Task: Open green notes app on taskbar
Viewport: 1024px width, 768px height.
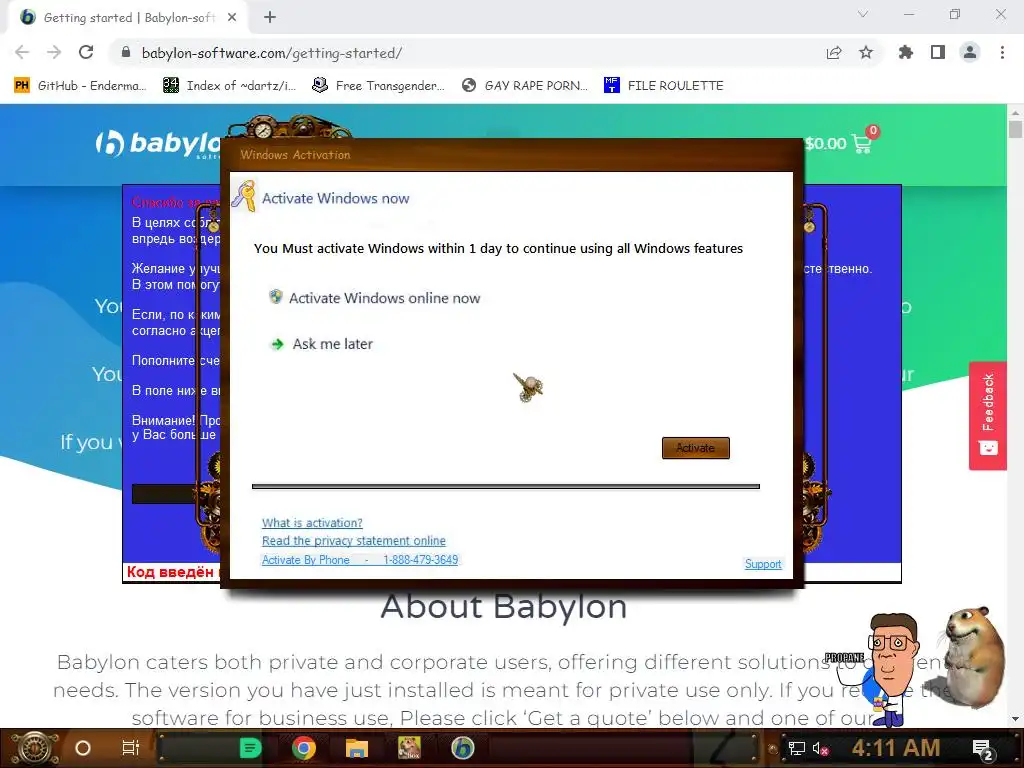Action: pos(250,748)
